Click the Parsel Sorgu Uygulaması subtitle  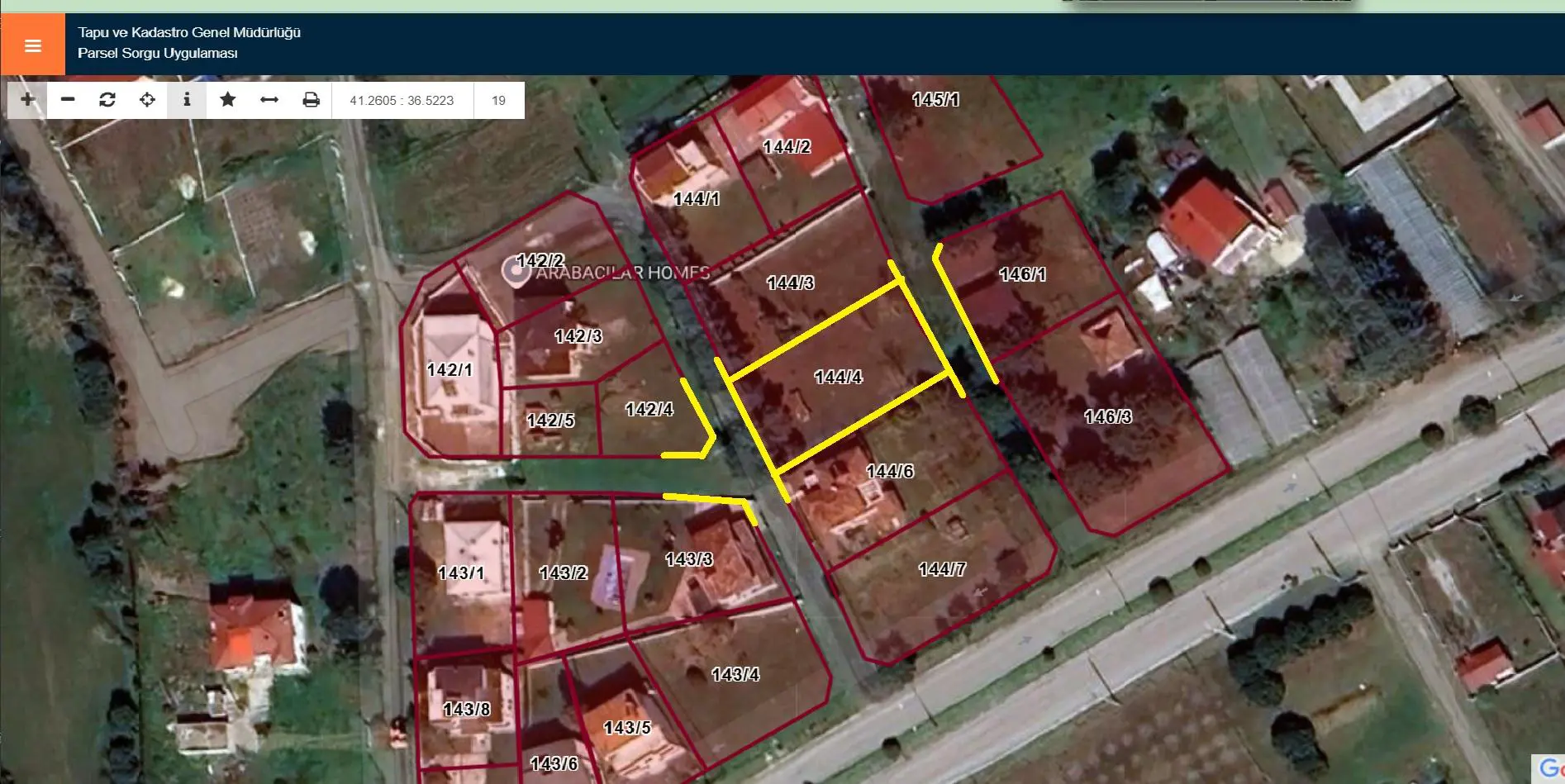coord(158,53)
